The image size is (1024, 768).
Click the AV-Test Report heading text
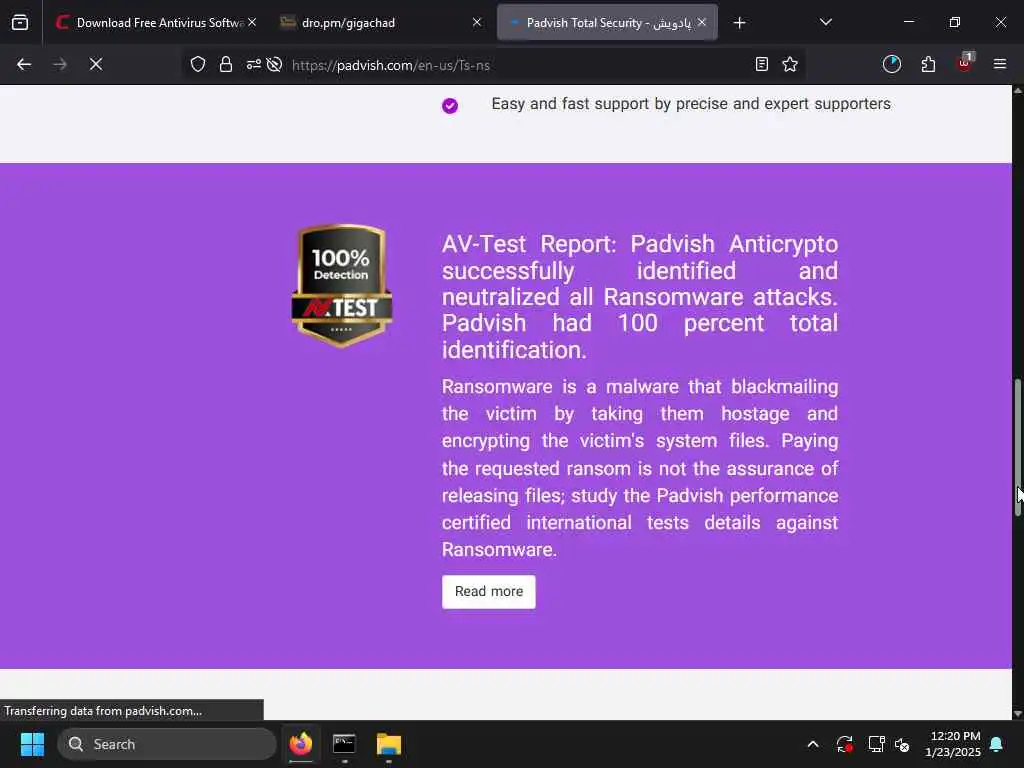pos(639,297)
